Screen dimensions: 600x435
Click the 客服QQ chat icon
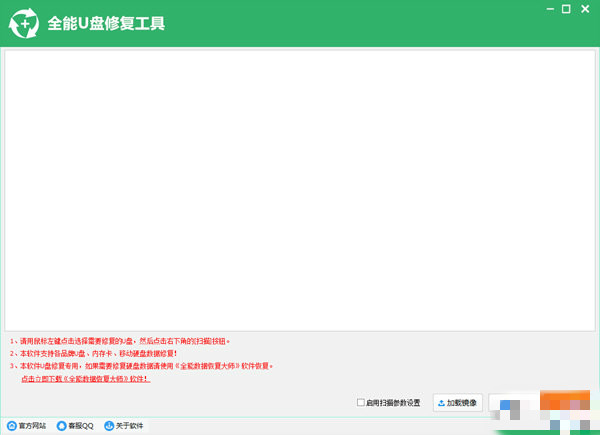point(61,425)
